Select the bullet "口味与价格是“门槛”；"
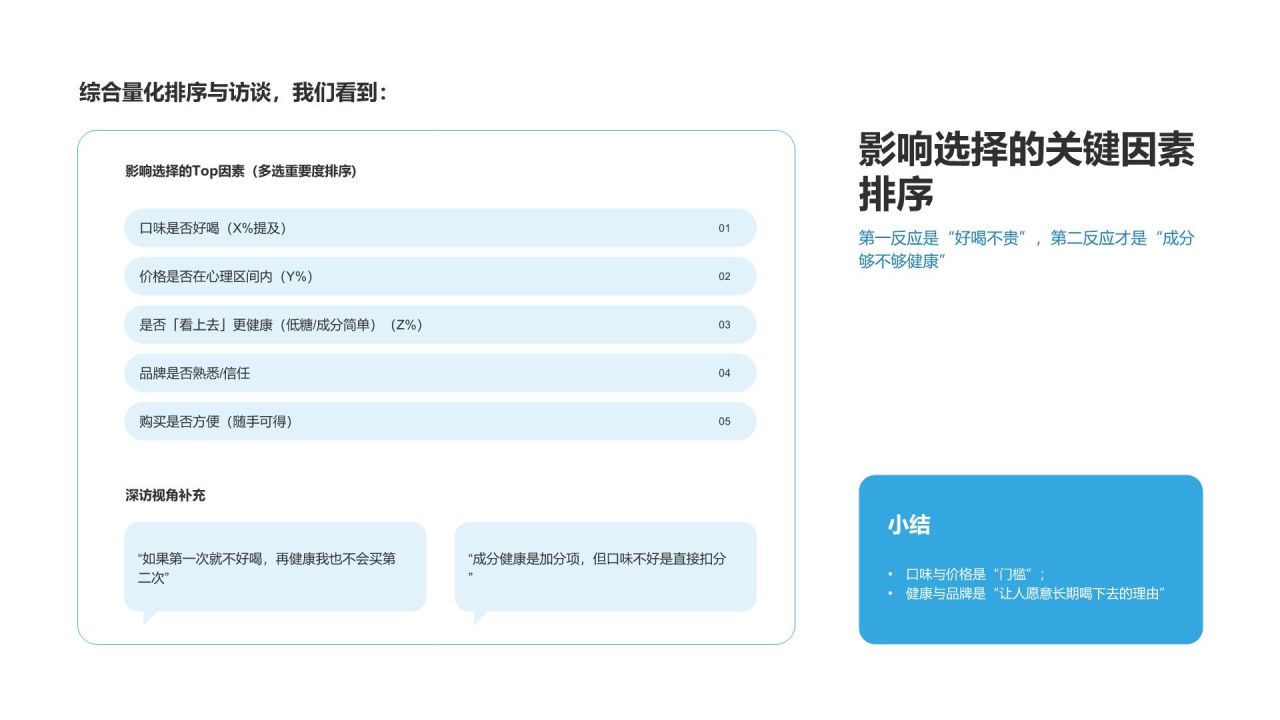Image resolution: width=1280 pixels, height=720 pixels. click(975, 574)
